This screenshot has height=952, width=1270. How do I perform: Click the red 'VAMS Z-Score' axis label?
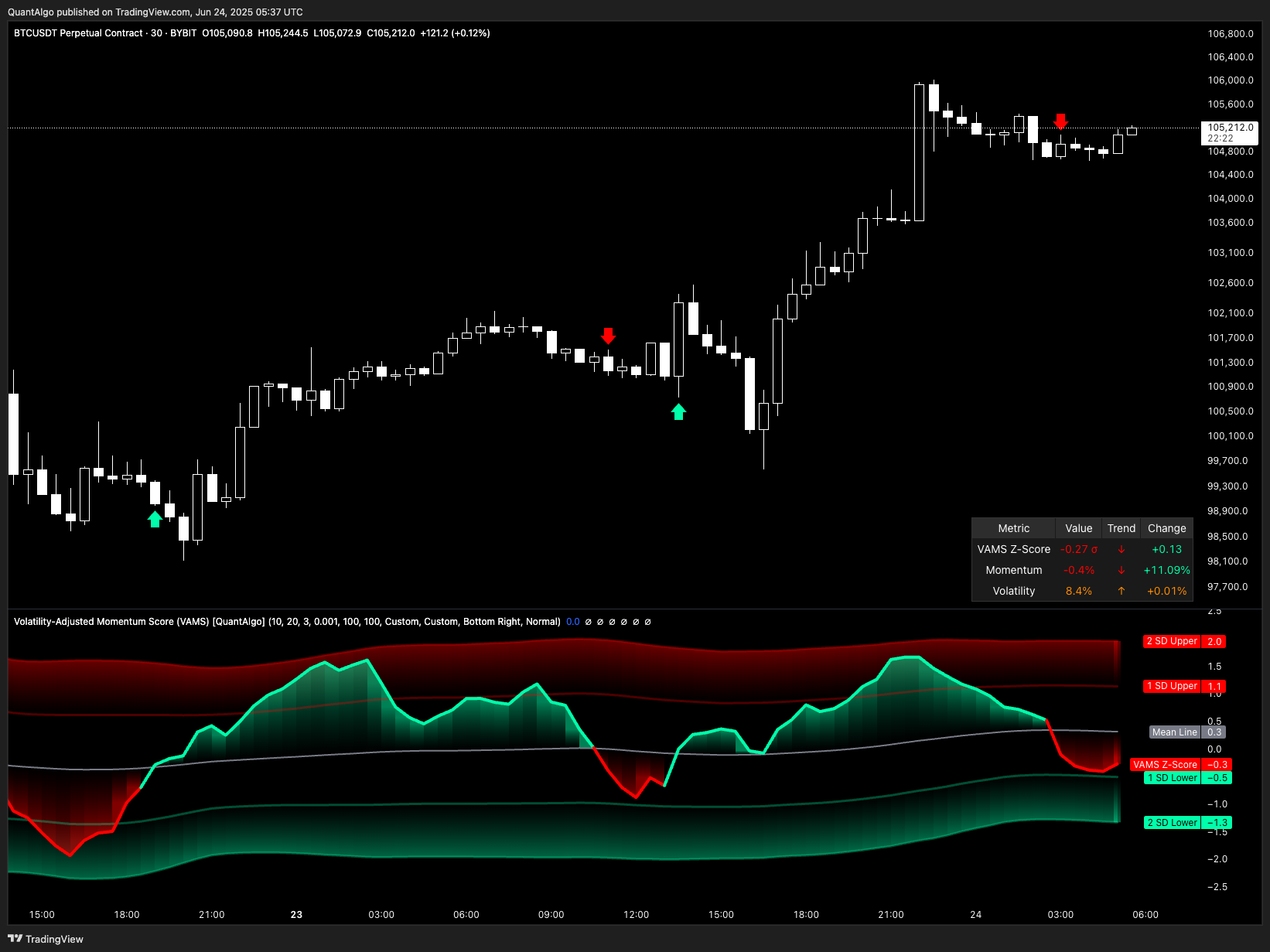[x=1165, y=765]
